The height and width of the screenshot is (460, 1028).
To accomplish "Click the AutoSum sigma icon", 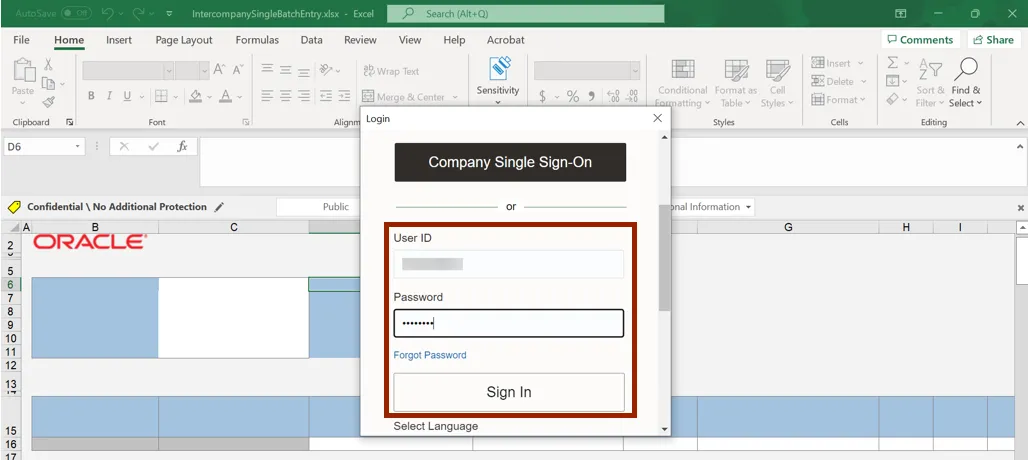I will [893, 63].
